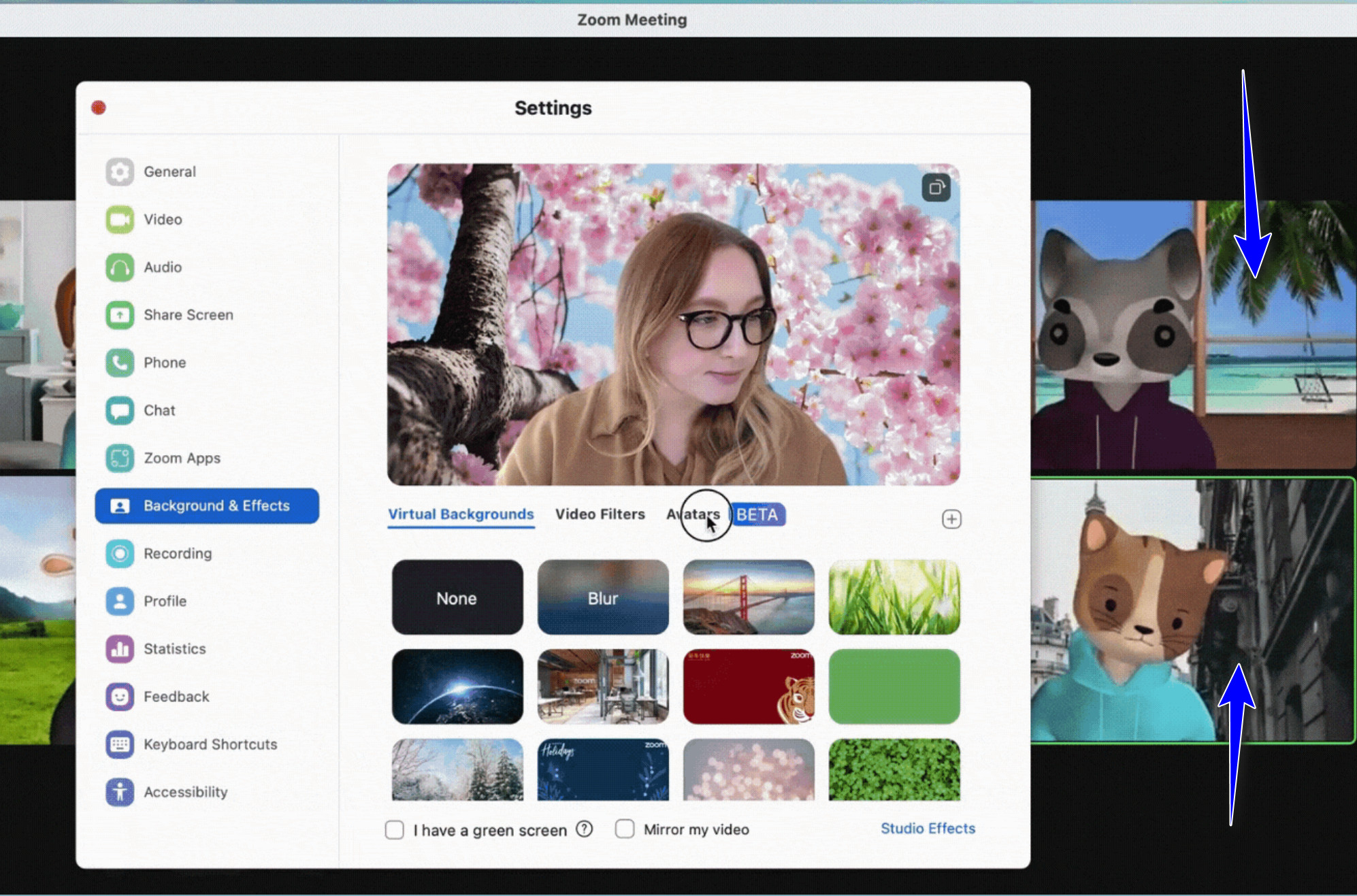Click the General label in sidebar

click(169, 172)
